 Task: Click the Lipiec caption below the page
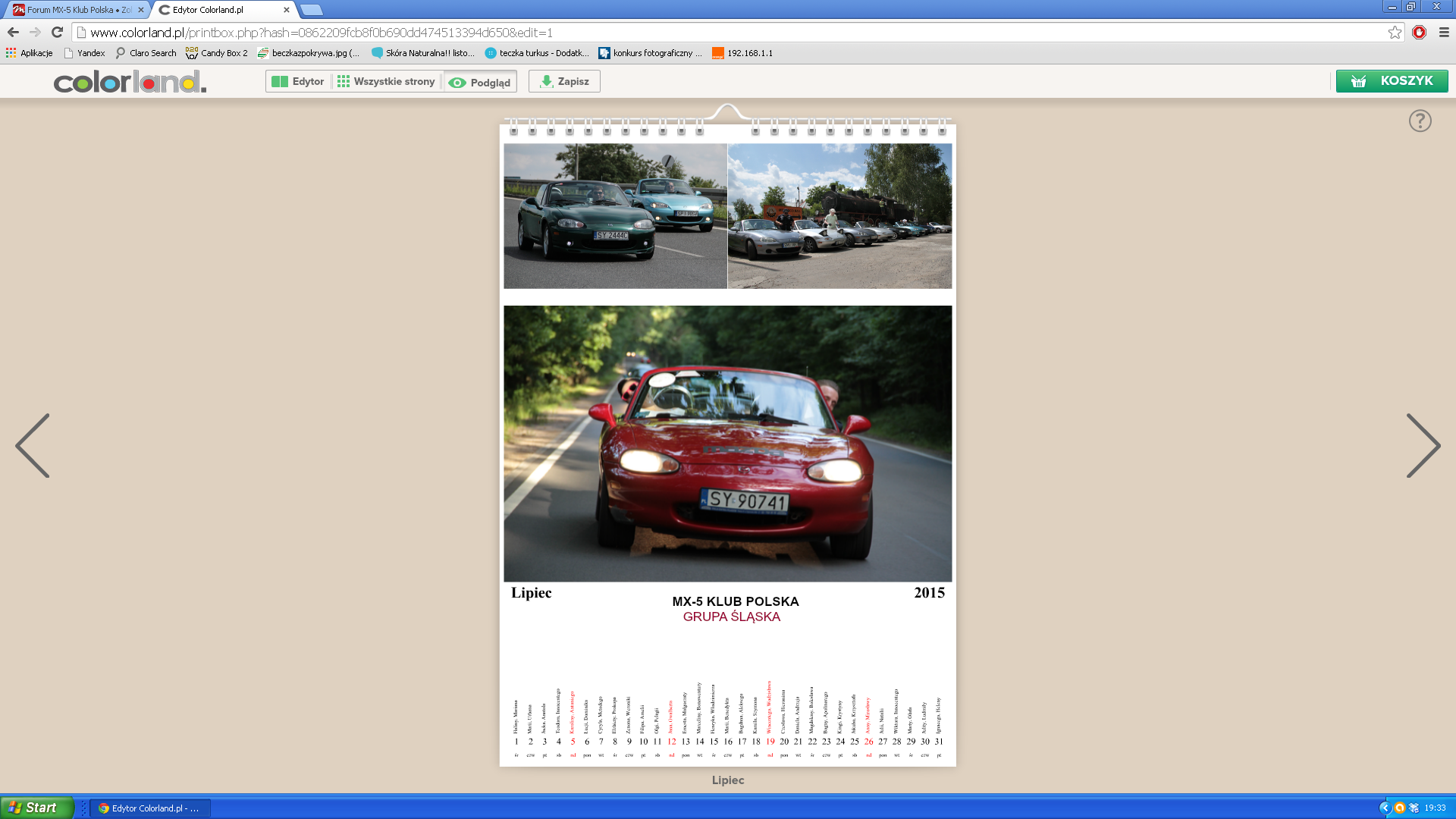727,780
